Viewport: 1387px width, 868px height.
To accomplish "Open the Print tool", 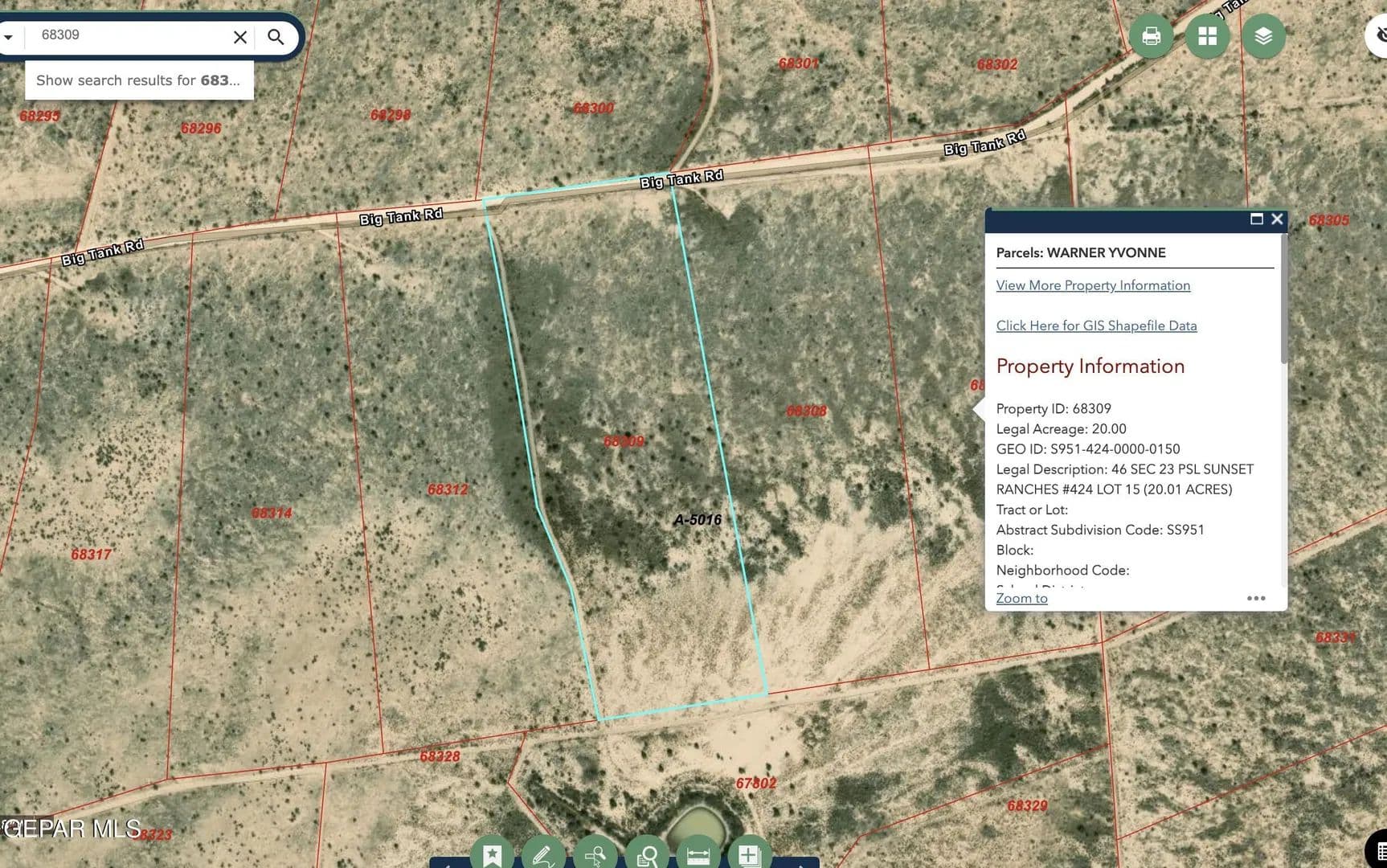I will pyautogui.click(x=1151, y=36).
